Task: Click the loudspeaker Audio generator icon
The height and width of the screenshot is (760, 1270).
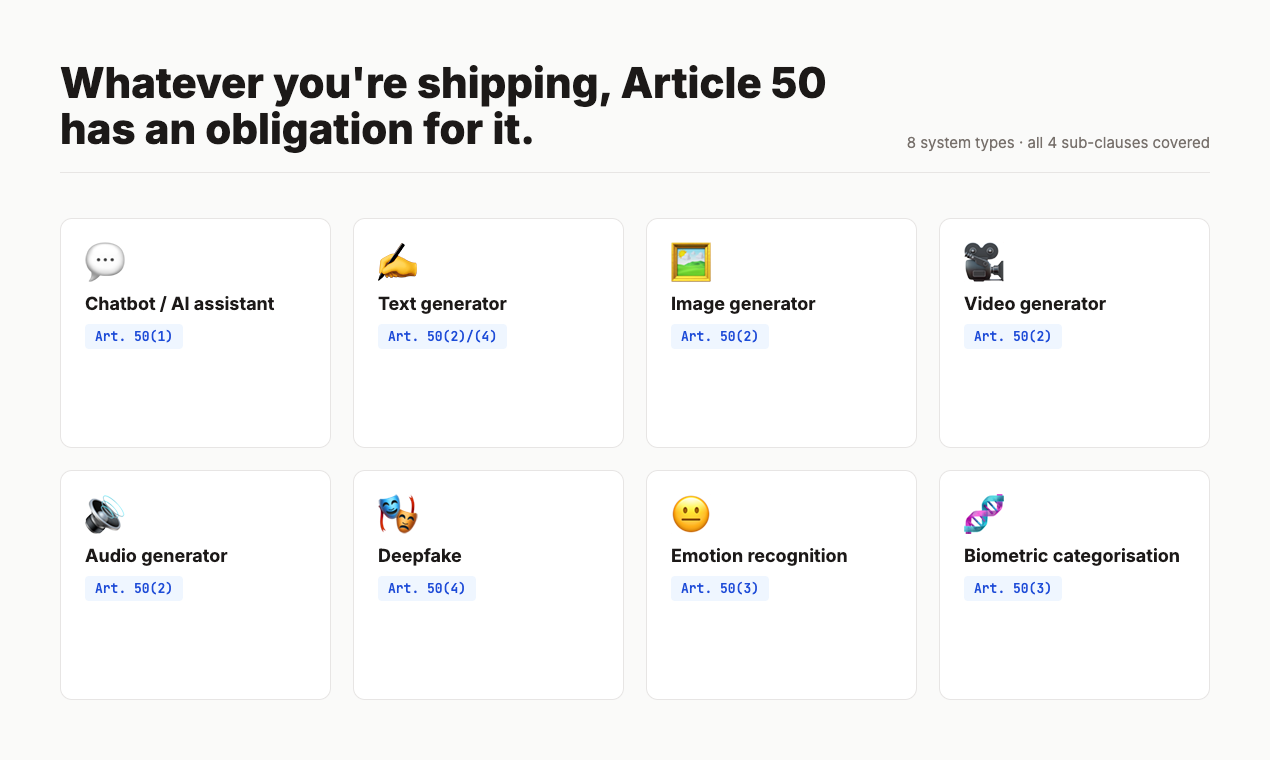Action: pos(105,513)
